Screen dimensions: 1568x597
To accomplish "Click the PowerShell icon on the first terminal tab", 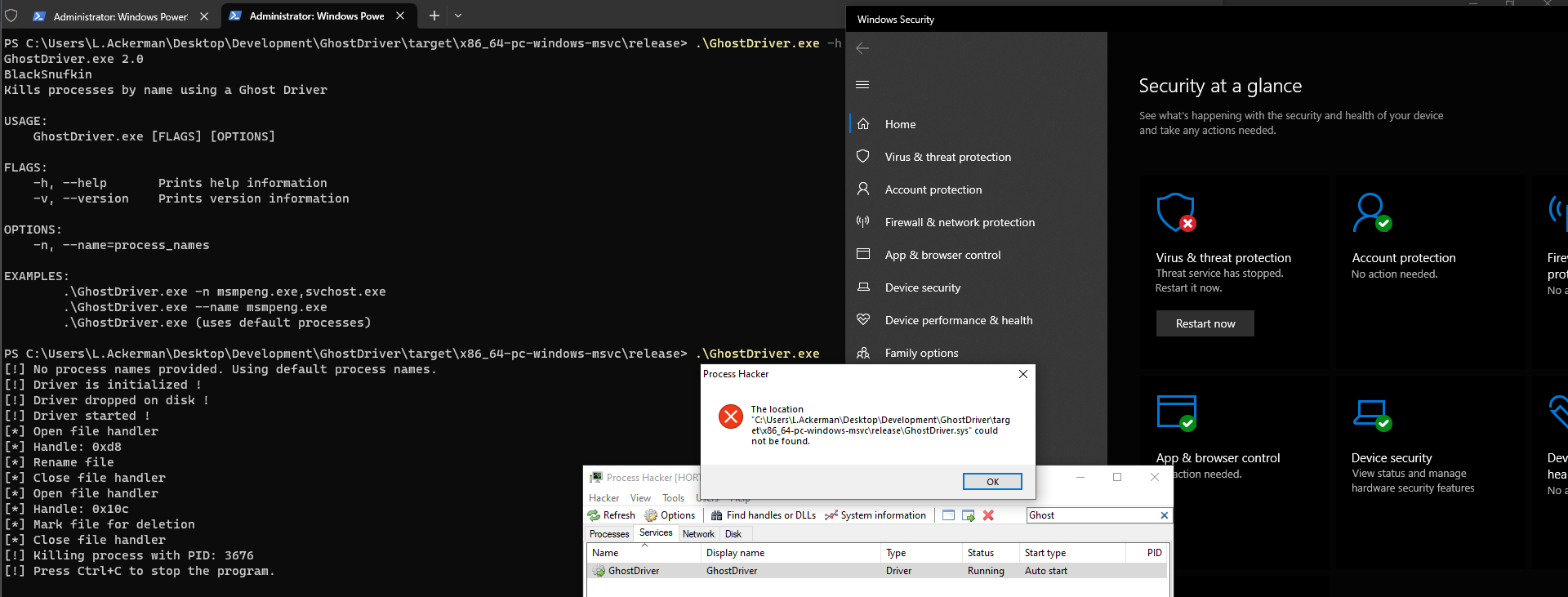I will [39, 16].
